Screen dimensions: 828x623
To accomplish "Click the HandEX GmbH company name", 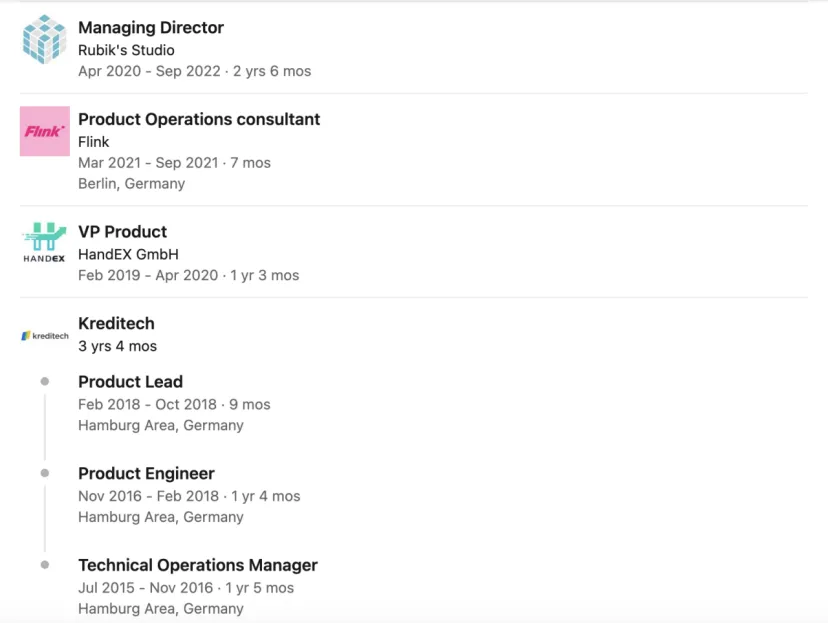I will point(128,254).
